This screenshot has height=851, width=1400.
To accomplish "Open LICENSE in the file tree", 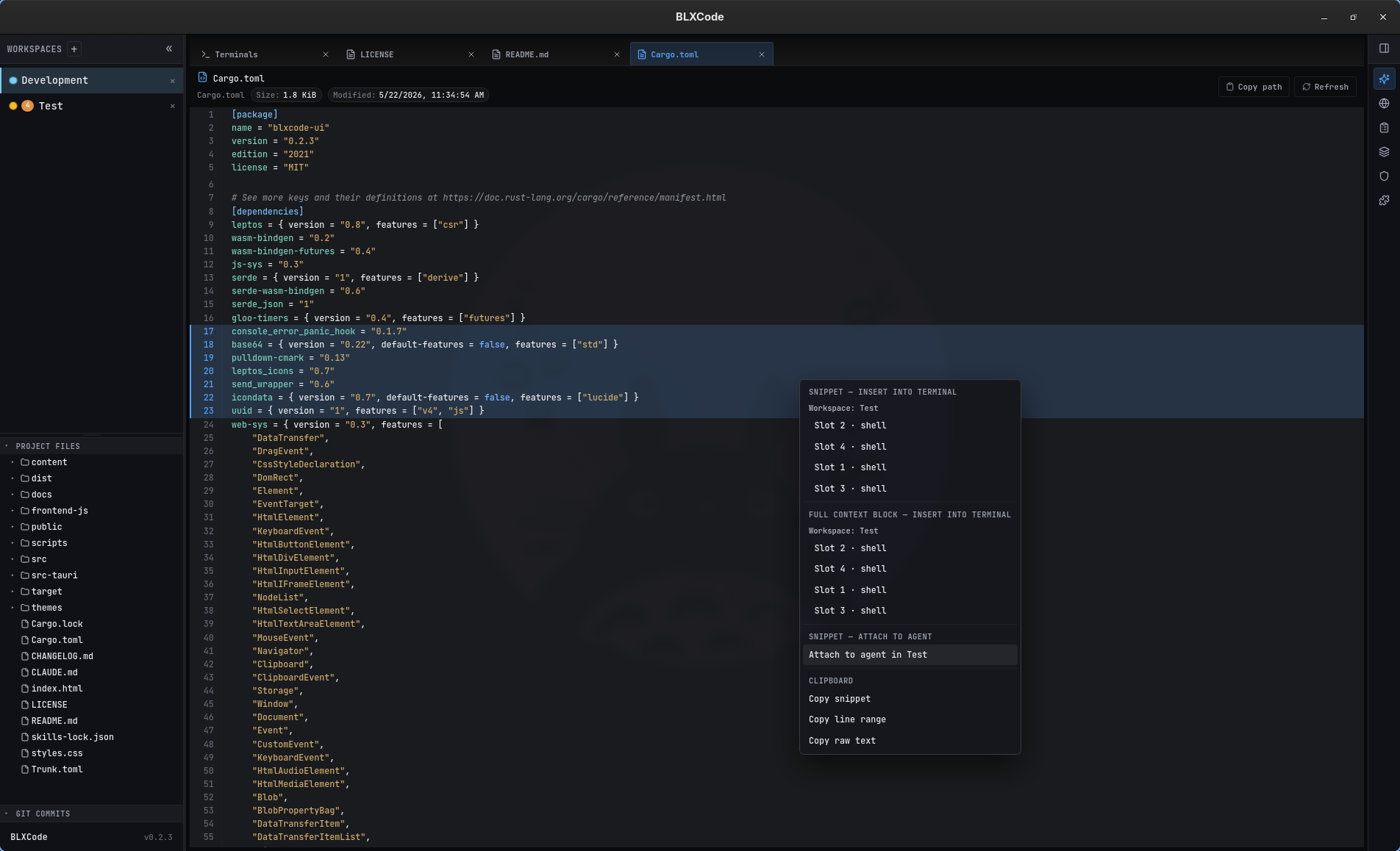I will 91,705.
